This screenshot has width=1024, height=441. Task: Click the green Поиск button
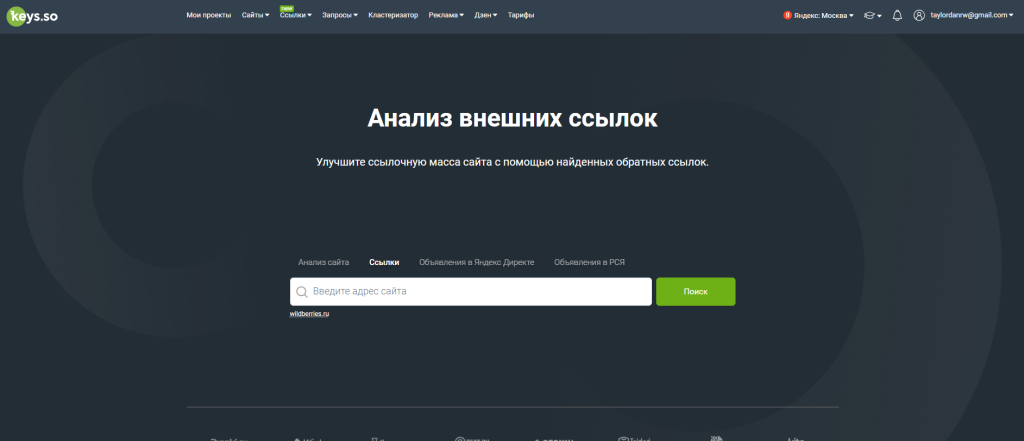click(x=696, y=291)
